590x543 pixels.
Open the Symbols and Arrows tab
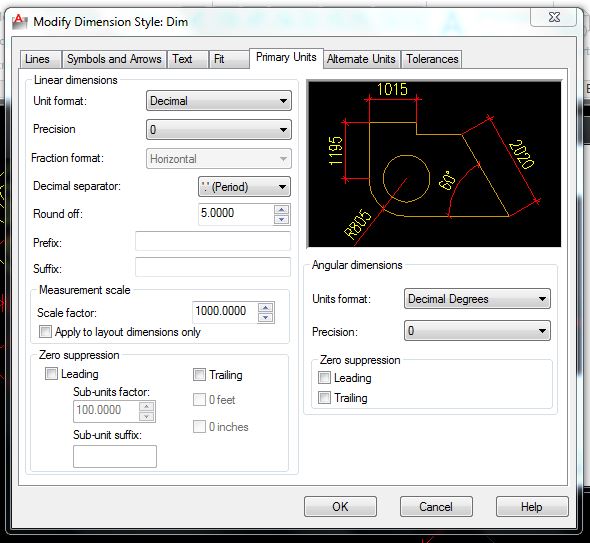(114, 59)
